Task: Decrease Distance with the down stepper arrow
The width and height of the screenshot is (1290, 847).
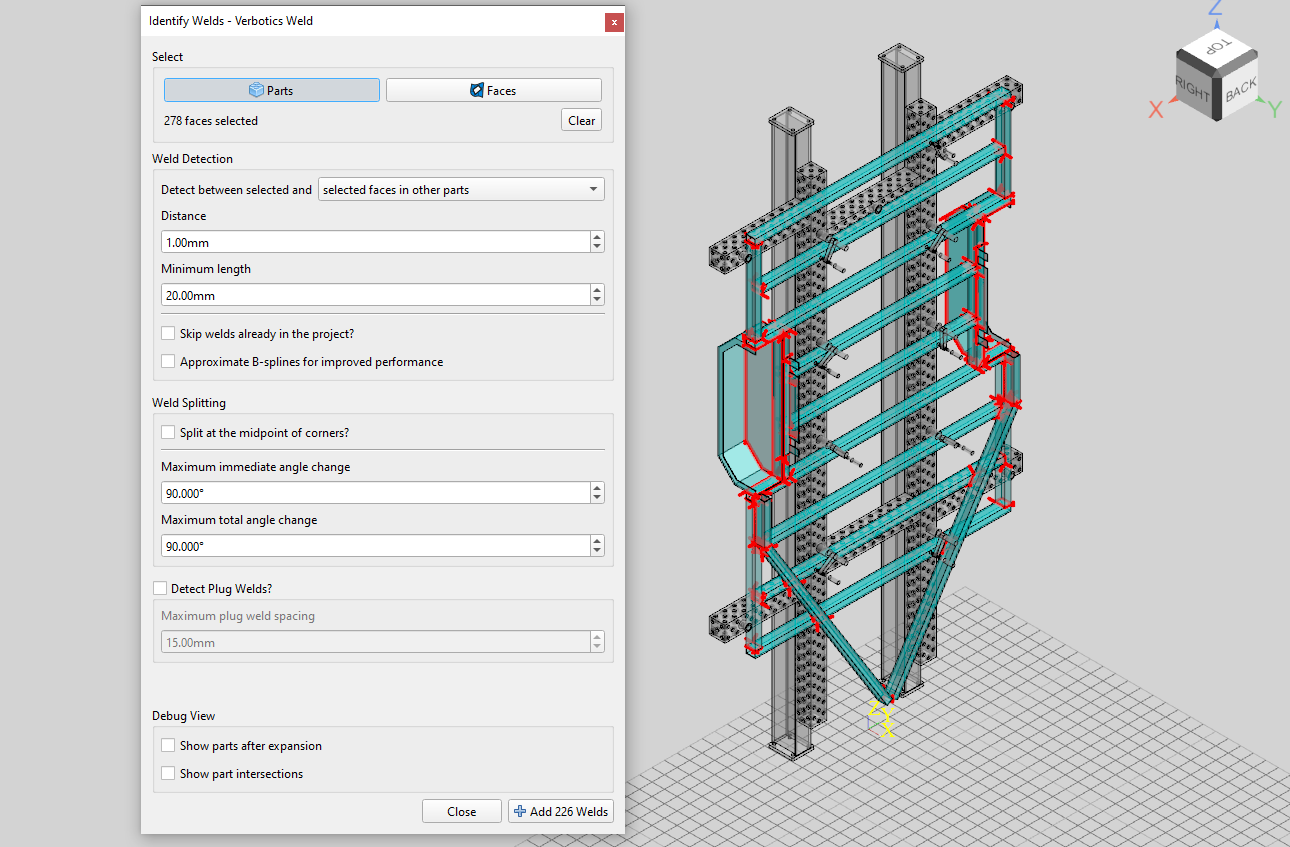Action: (597, 247)
